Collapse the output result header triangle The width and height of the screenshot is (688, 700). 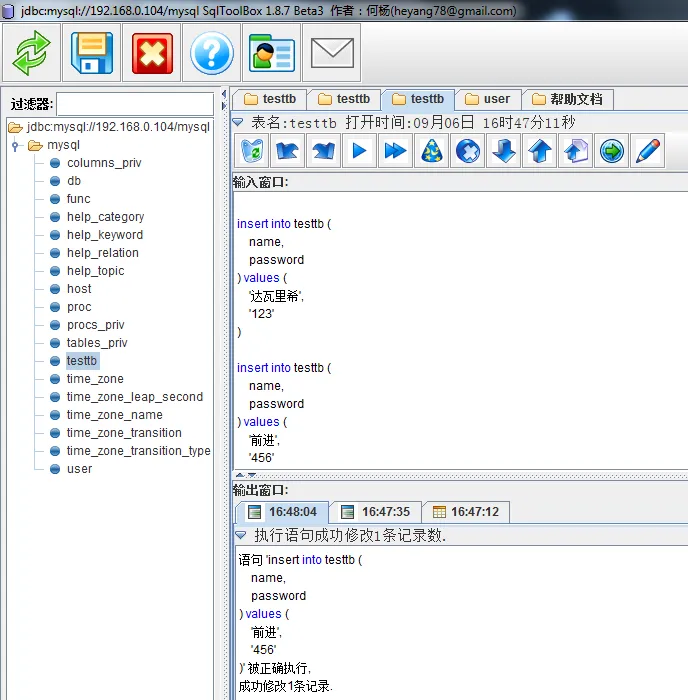[x=241, y=535]
